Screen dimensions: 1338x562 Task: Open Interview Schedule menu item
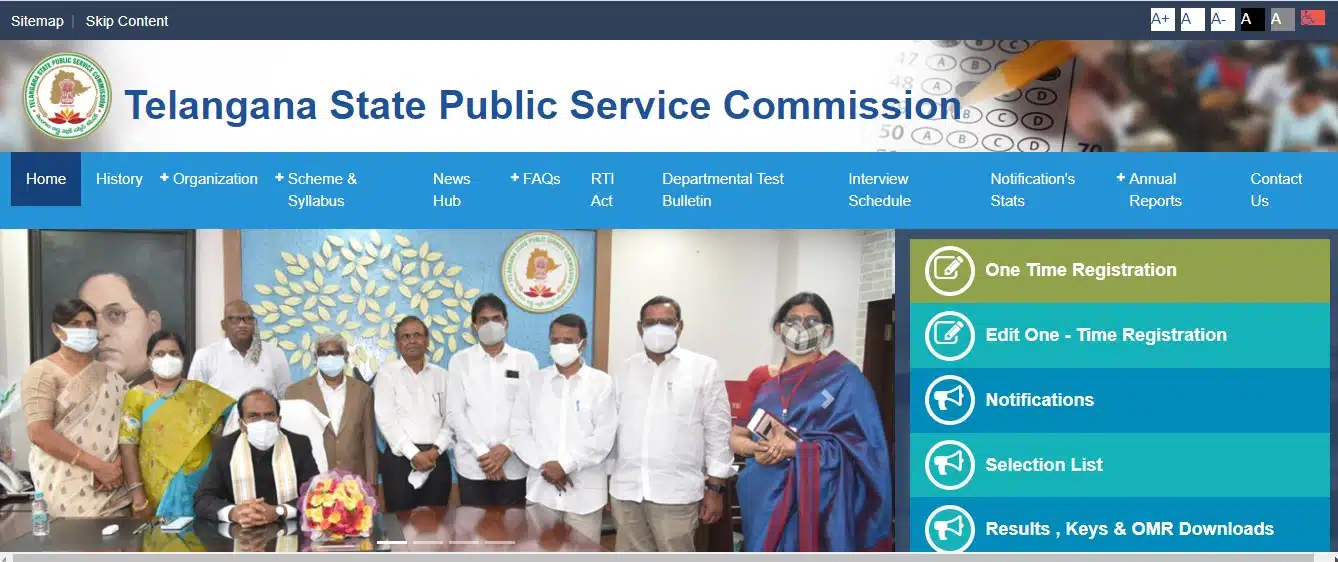(x=879, y=190)
